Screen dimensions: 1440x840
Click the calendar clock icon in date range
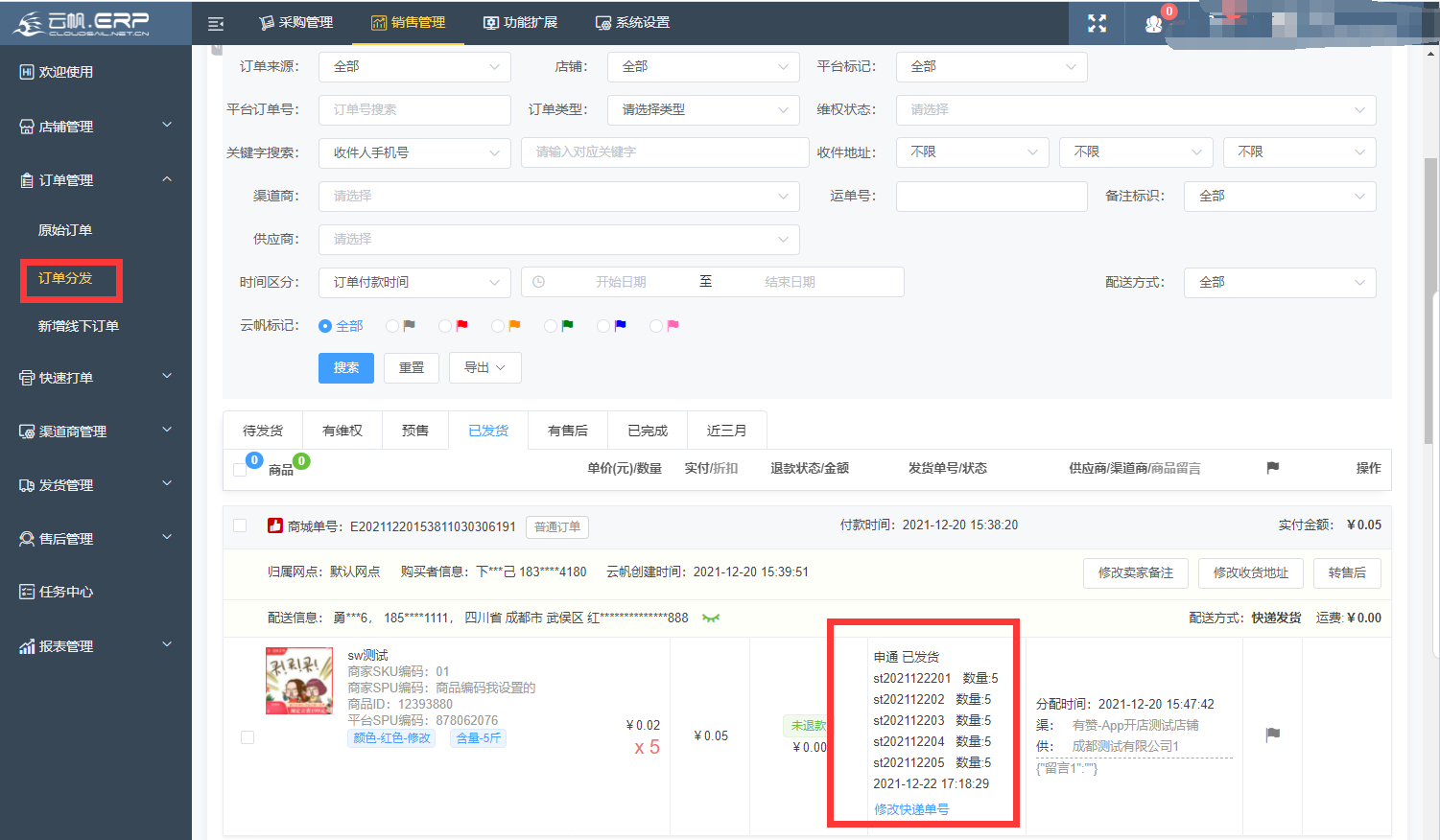pyautogui.click(x=539, y=282)
